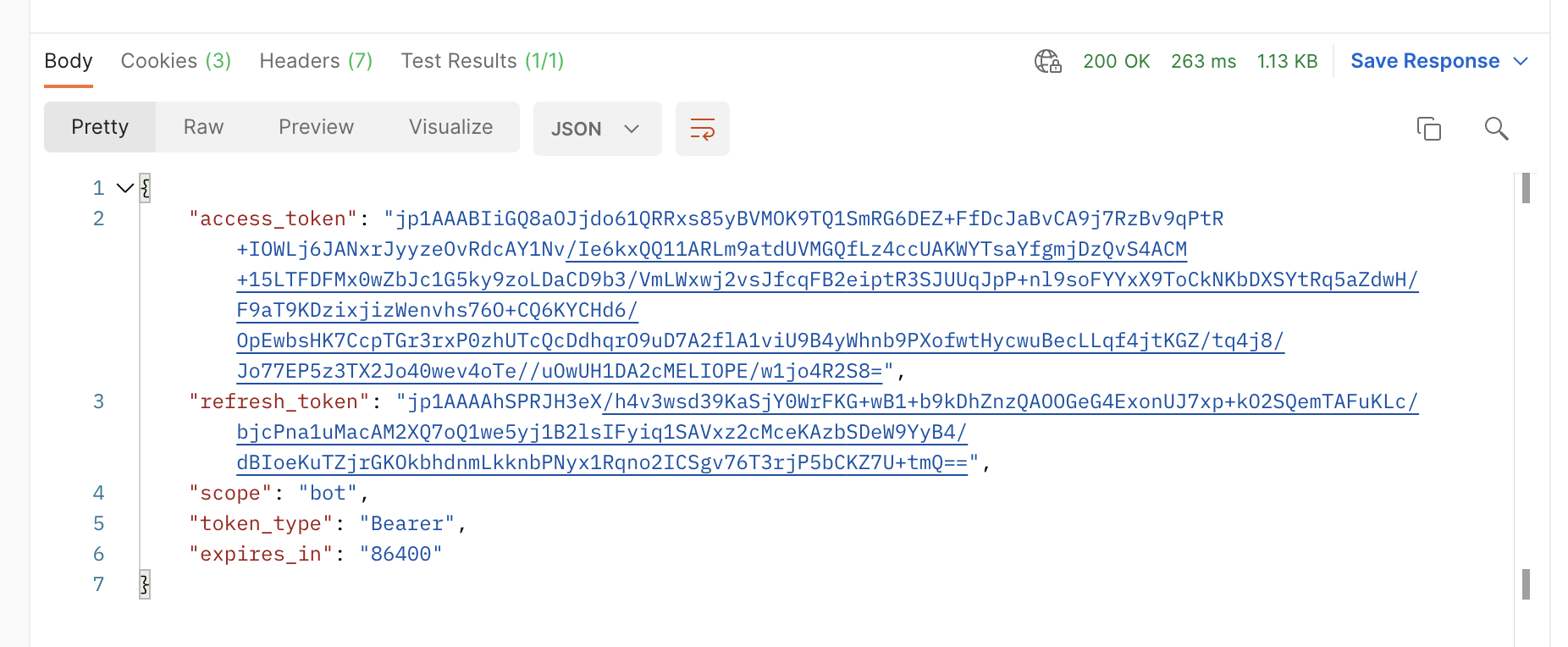Copy the response body
Screen dimensions: 1568x647
1429,129
